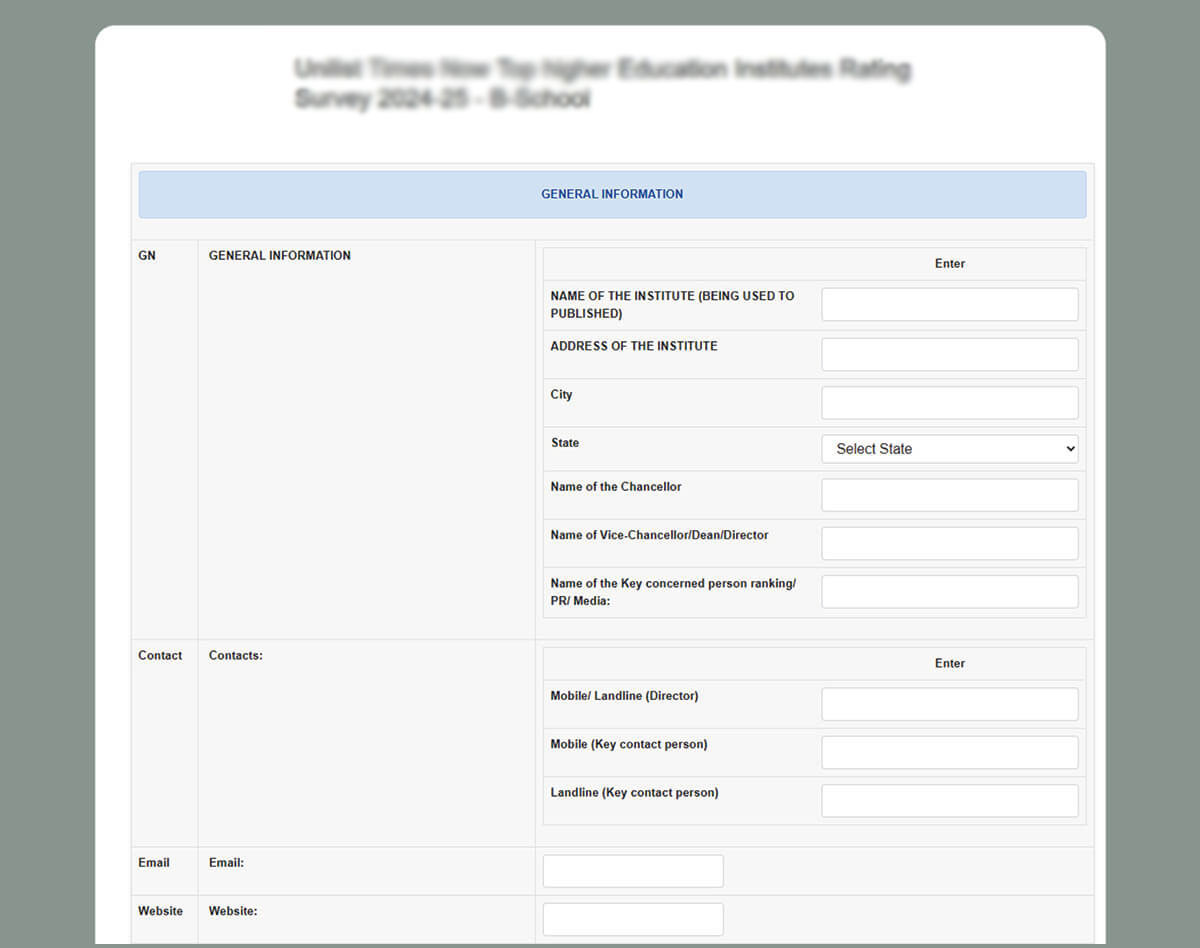This screenshot has height=948, width=1200.
Task: Focus the Address of the Institute input
Action: click(949, 354)
